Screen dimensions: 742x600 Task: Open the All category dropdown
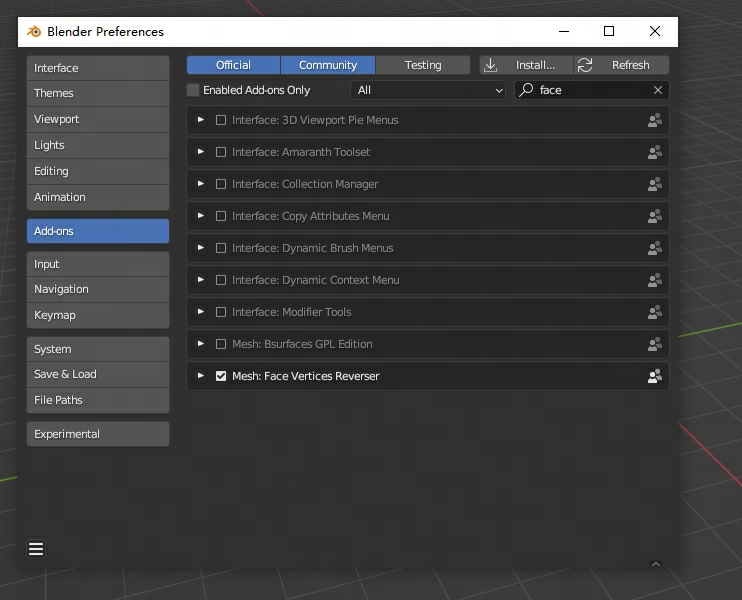point(428,90)
